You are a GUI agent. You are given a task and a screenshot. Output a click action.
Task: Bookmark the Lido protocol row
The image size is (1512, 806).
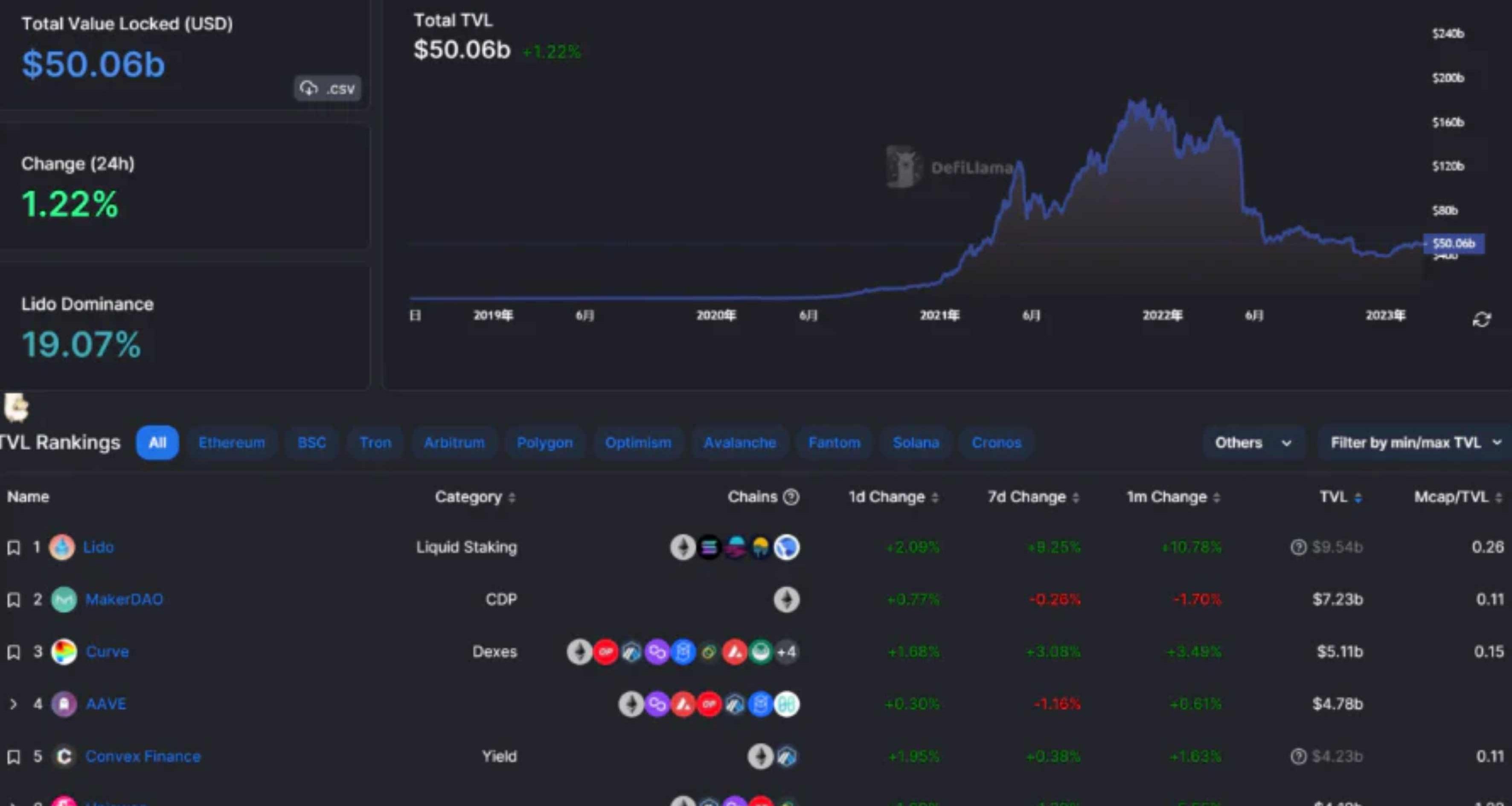14,547
